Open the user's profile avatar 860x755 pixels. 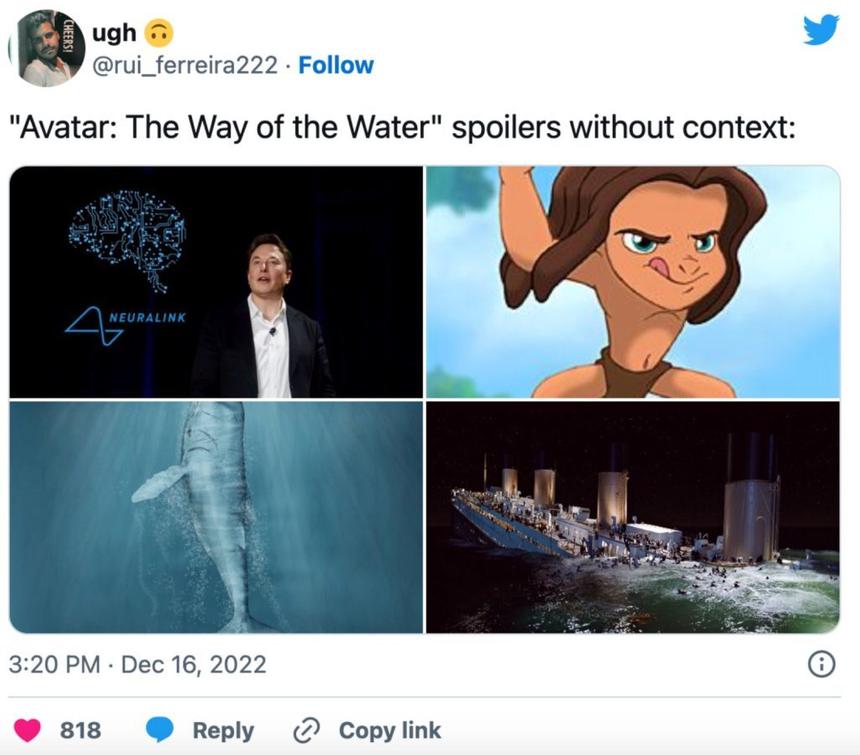(47, 48)
